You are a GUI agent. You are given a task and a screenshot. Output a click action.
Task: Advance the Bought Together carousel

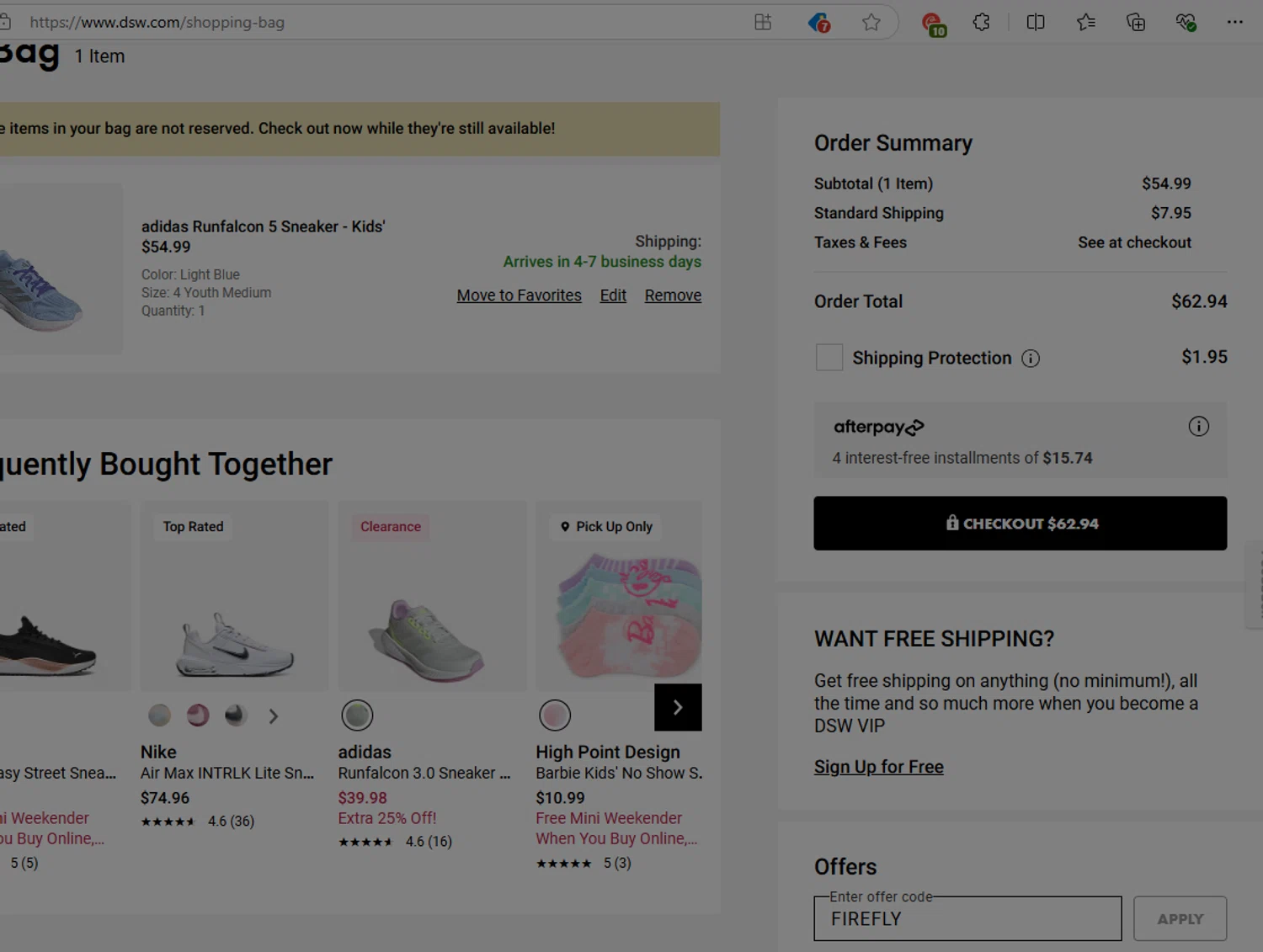678,708
